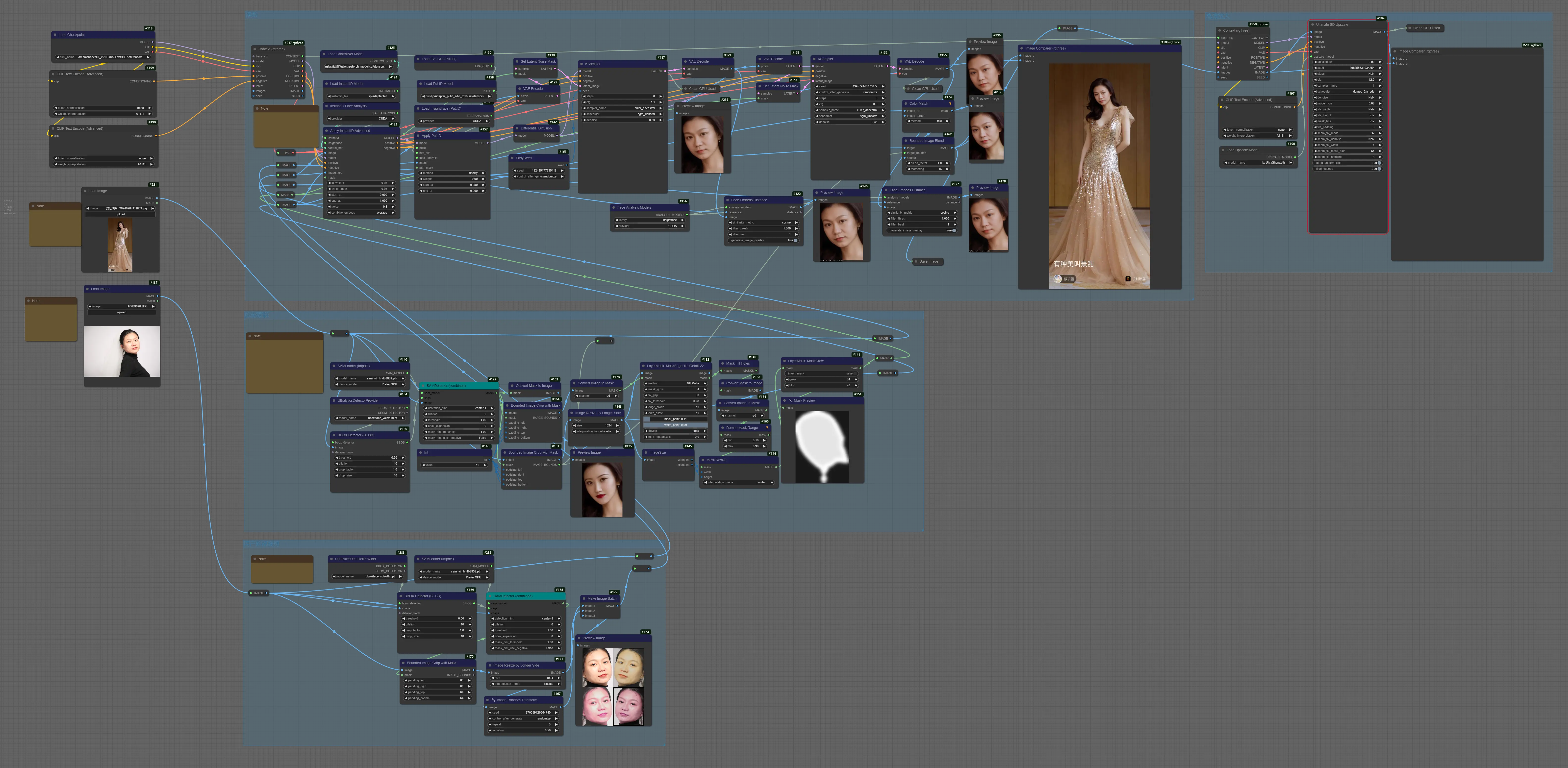The image size is (1568, 768).
Task: Open method dropdown in LayerMask: MaskEdgeUltraDetail V2
Action: [675, 383]
